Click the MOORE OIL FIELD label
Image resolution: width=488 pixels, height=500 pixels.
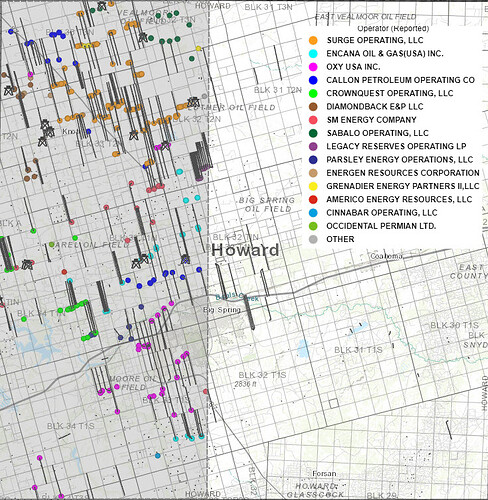132,383
